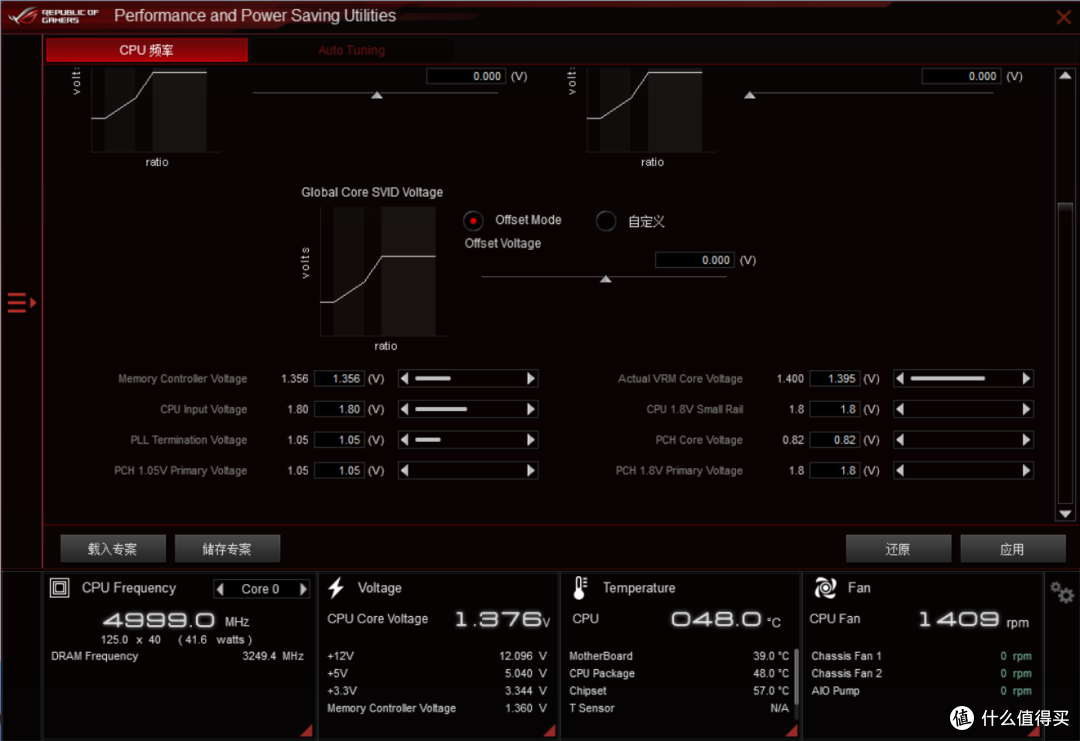Apply settings with 应用 button

point(1012,549)
